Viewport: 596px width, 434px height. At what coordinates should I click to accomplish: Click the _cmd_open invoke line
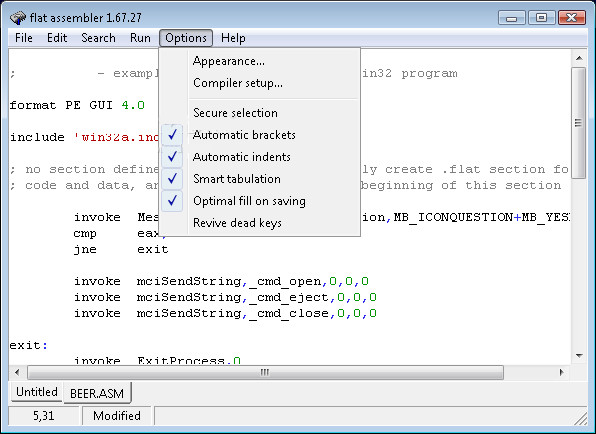(x=221, y=282)
